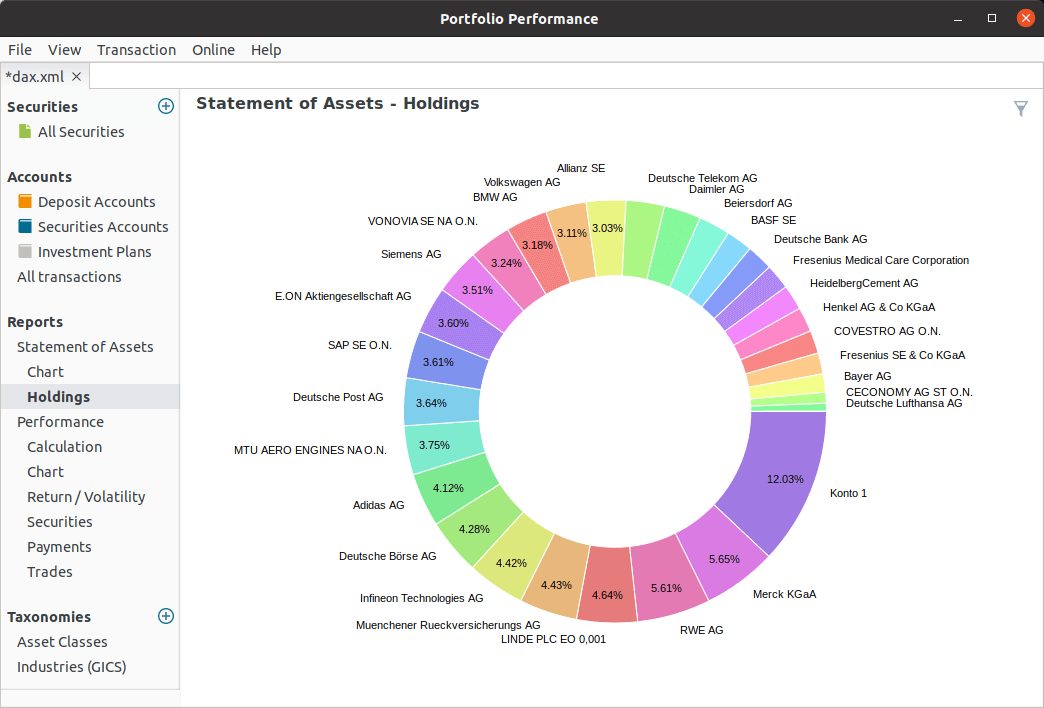Open the Trades report

pyautogui.click(x=50, y=571)
